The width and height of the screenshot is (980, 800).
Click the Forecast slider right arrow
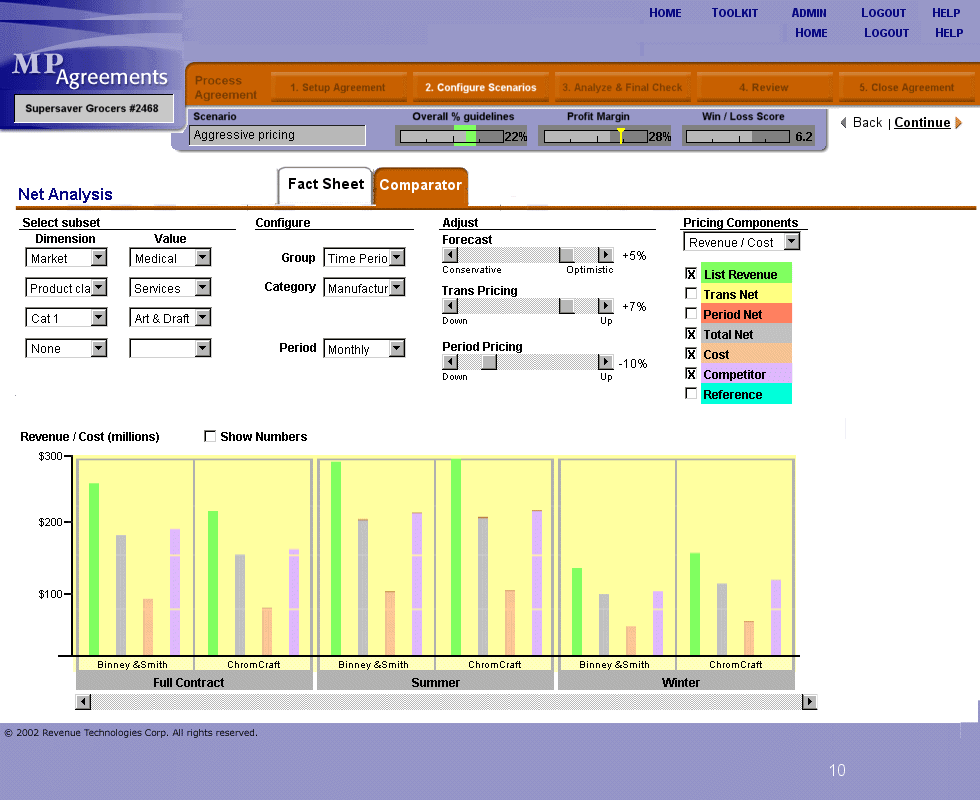(x=605, y=256)
